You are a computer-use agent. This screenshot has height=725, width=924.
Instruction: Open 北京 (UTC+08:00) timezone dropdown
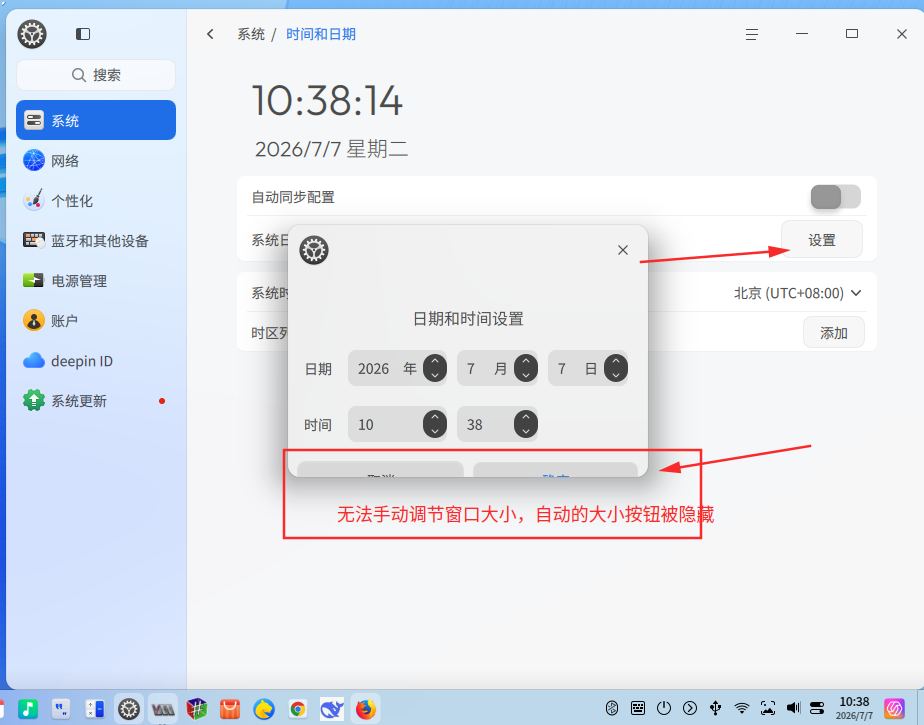tap(797, 293)
